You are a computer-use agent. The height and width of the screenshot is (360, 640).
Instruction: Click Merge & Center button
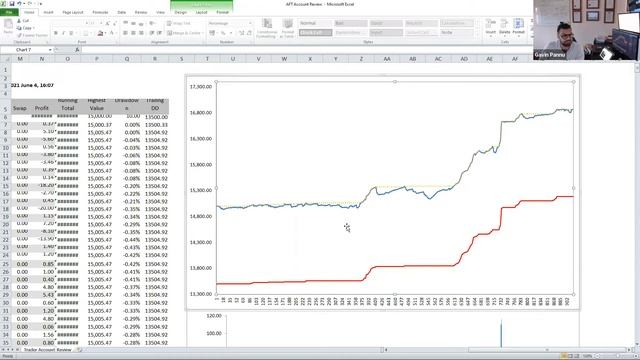point(184,33)
